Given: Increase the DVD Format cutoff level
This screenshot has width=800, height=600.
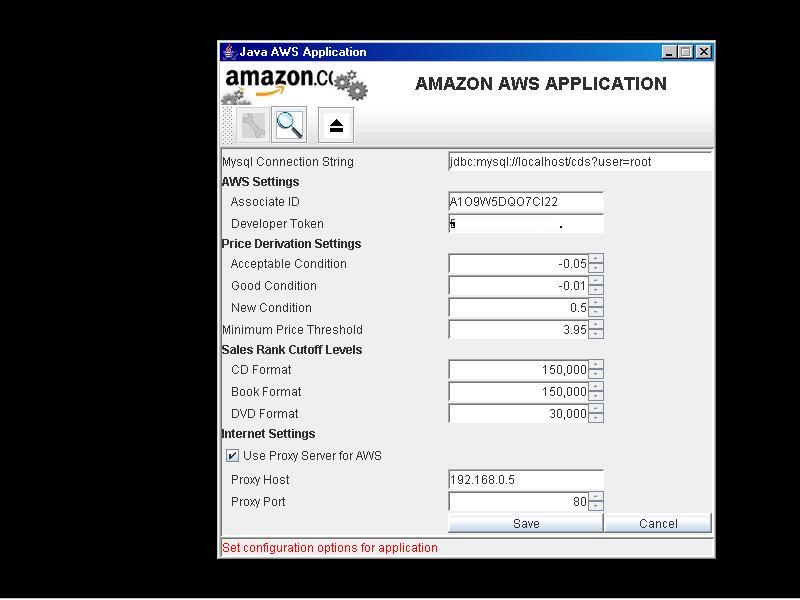Looking at the screenshot, I should click(595, 409).
